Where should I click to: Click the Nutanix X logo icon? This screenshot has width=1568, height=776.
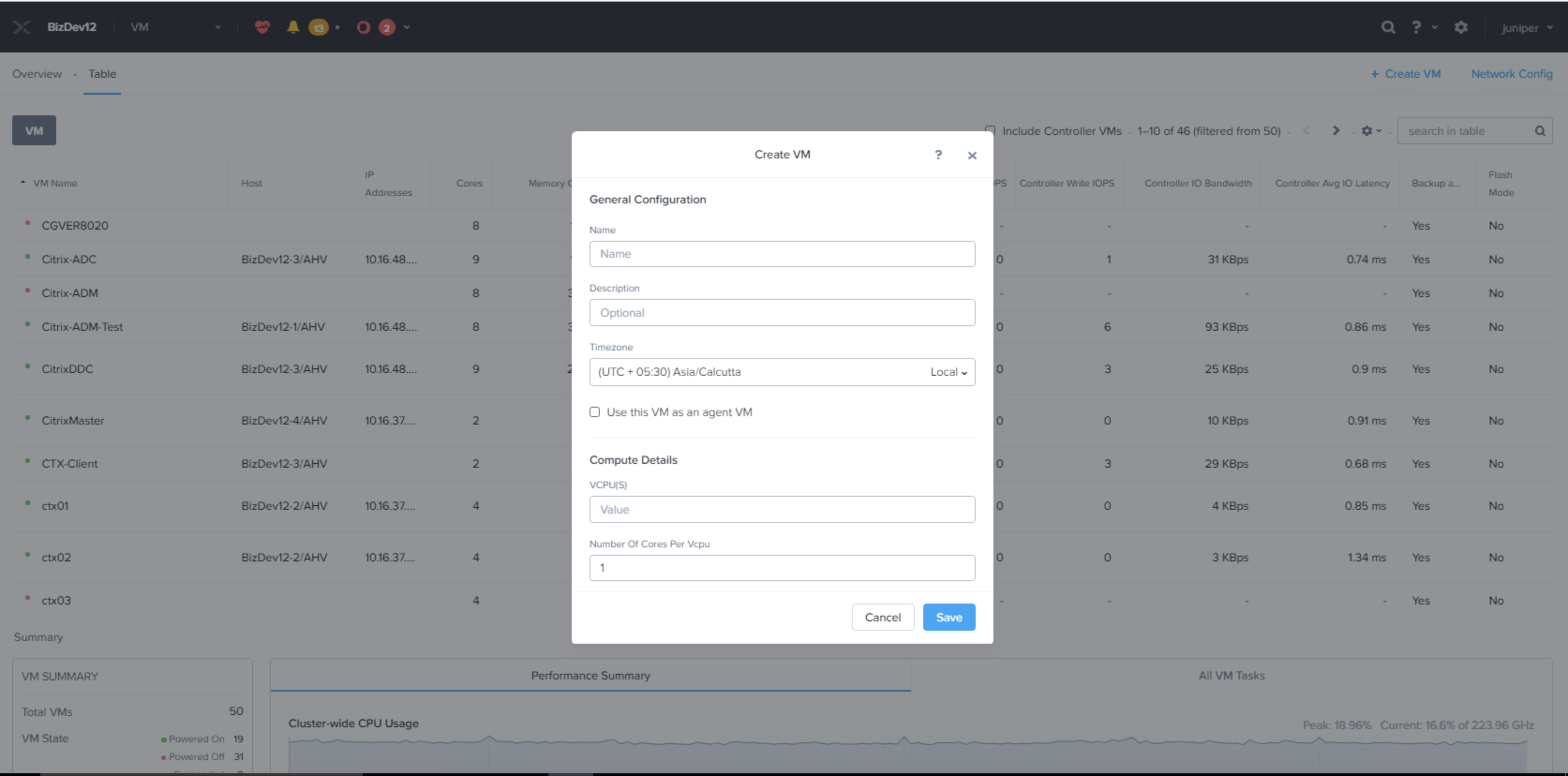coord(22,27)
